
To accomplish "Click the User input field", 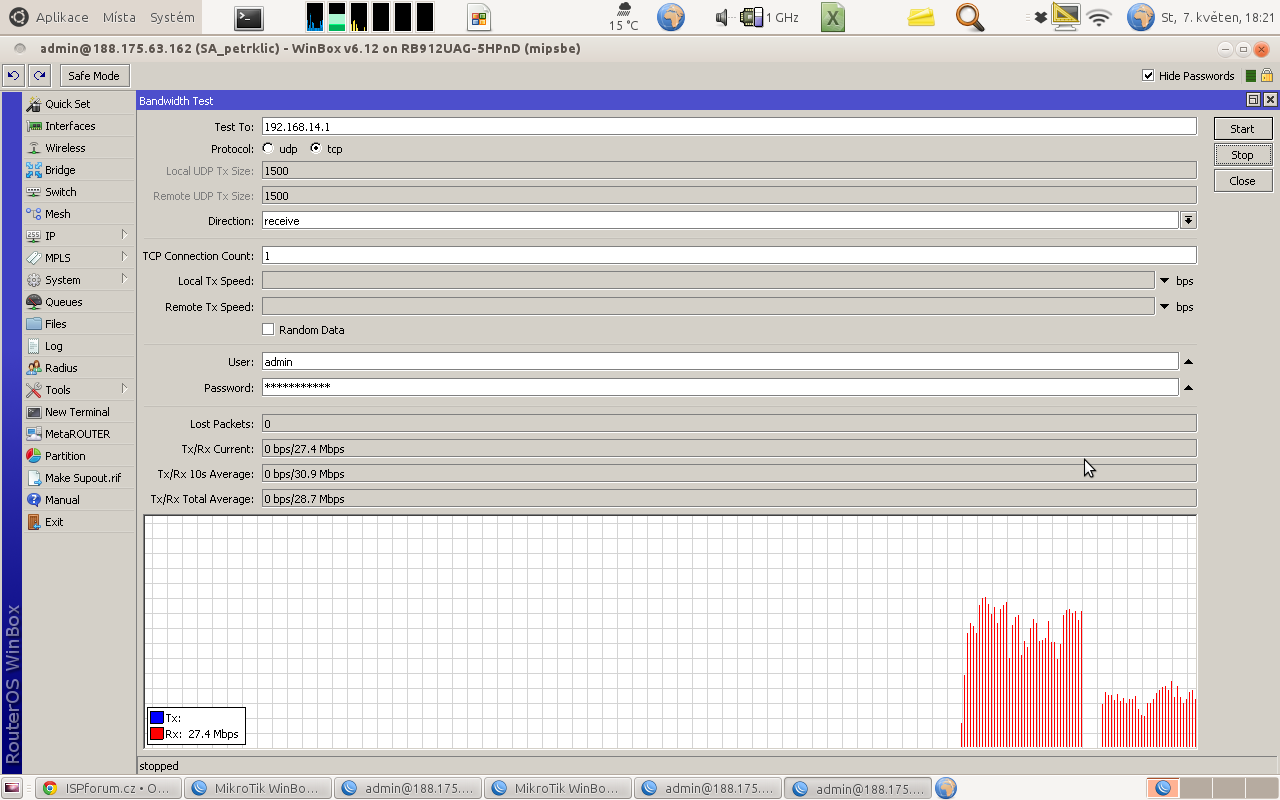I will [720, 361].
